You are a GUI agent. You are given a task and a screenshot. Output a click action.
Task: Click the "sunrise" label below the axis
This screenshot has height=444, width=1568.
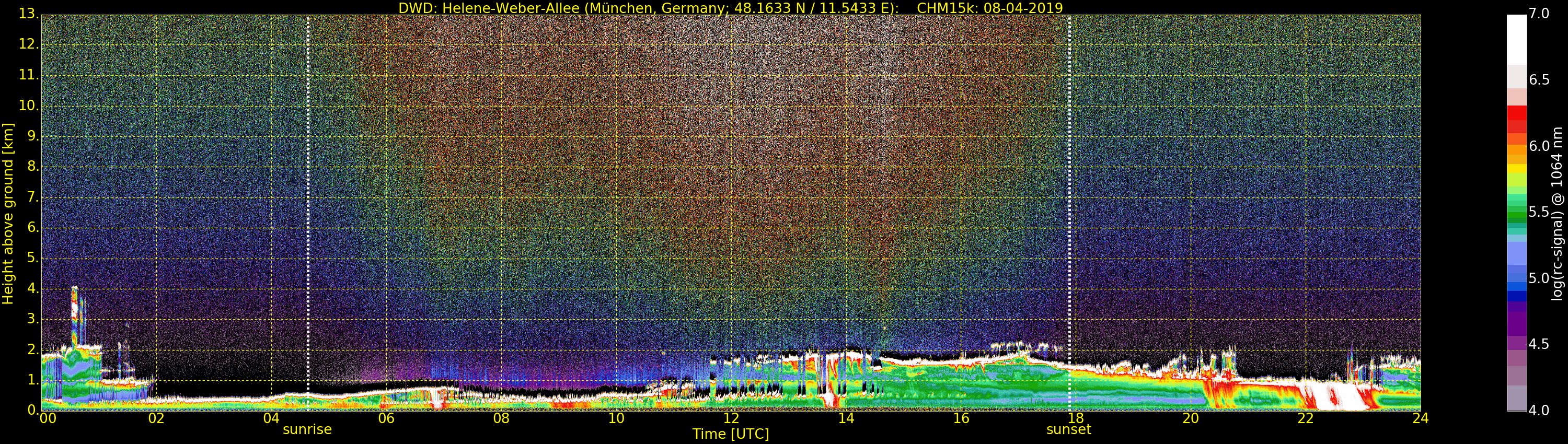307,429
